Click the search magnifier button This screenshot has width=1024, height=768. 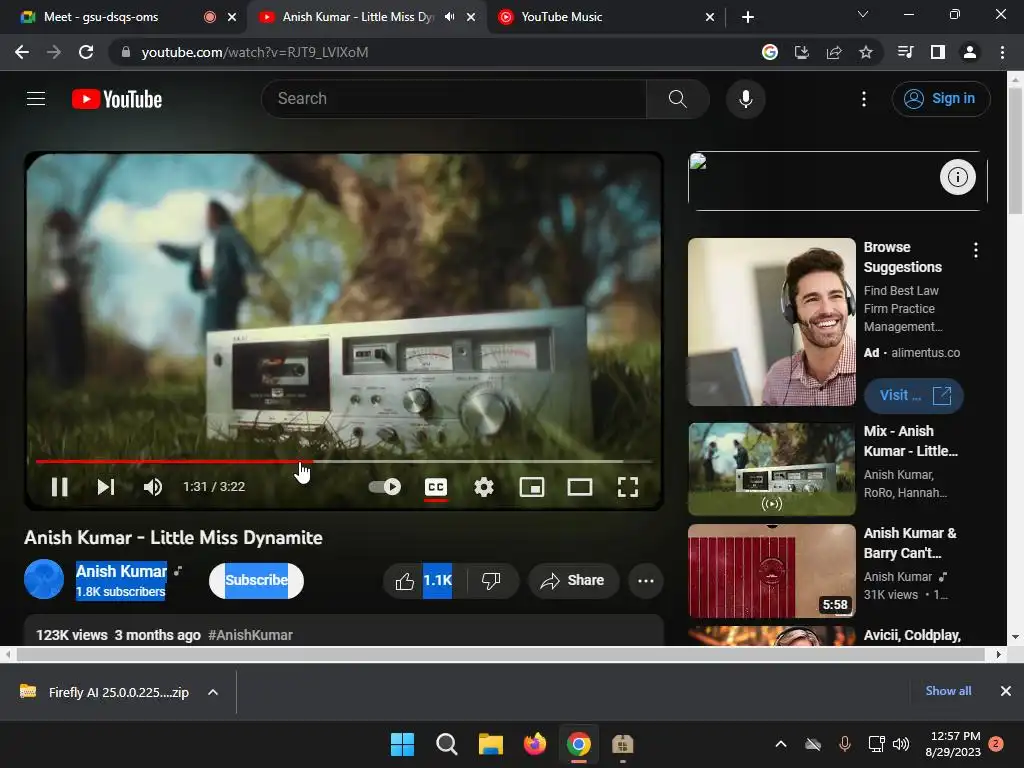pos(677,99)
